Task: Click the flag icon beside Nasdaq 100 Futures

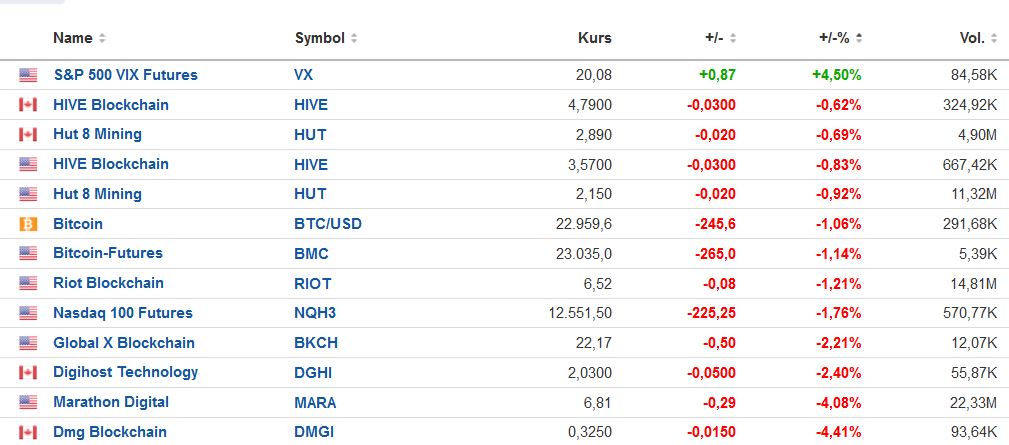Action: click(28, 314)
